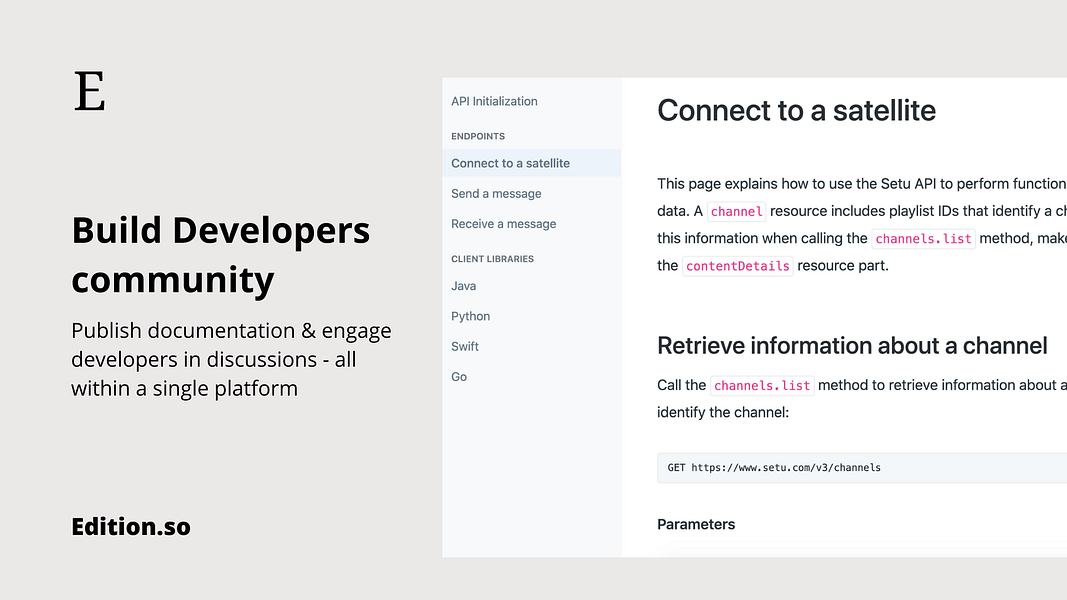Open the Swift client library page
Viewport: 1067px width, 600px height.
[465, 346]
